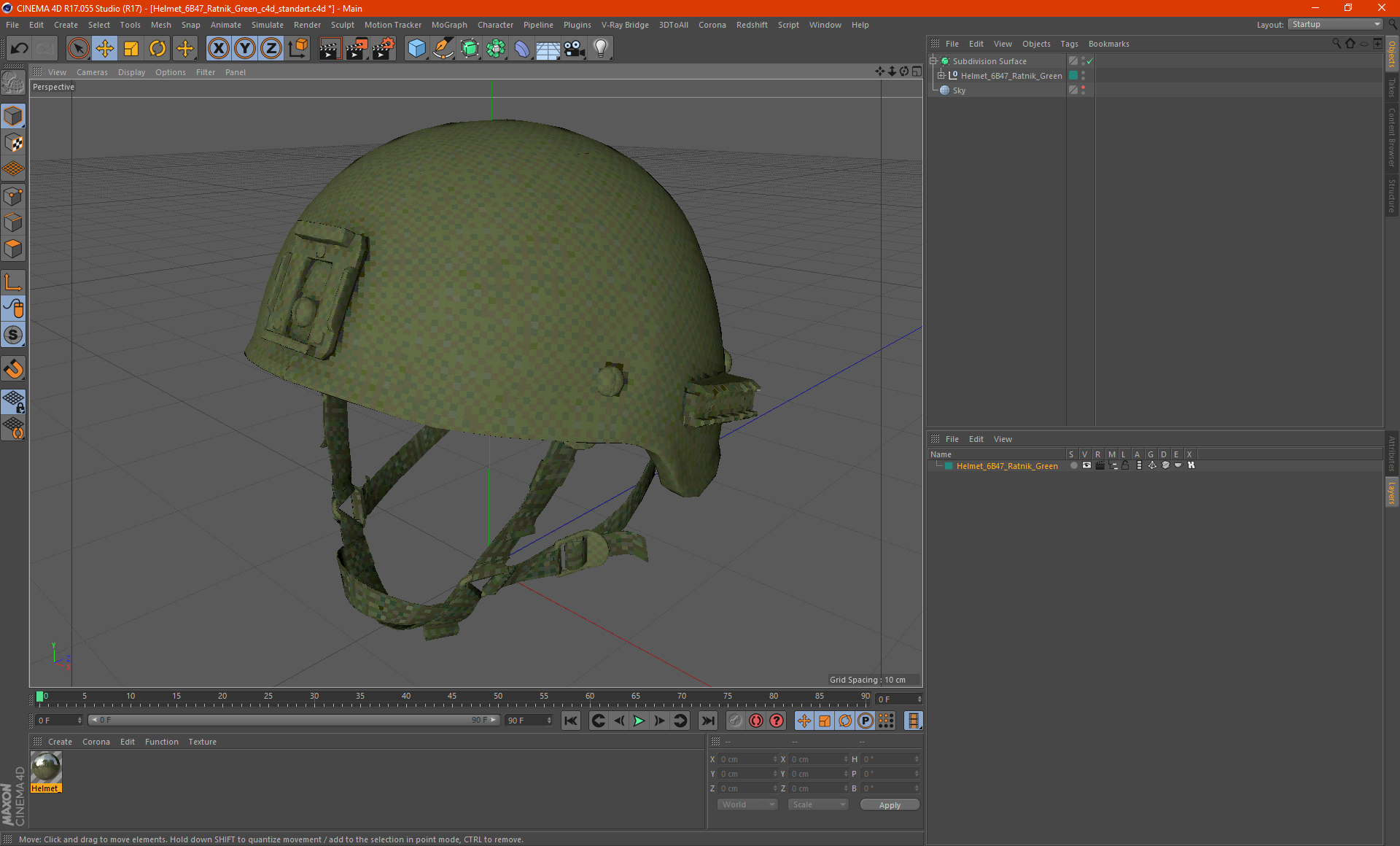Open the Scale mode dropdown
This screenshot has width=1400, height=846.
818,804
